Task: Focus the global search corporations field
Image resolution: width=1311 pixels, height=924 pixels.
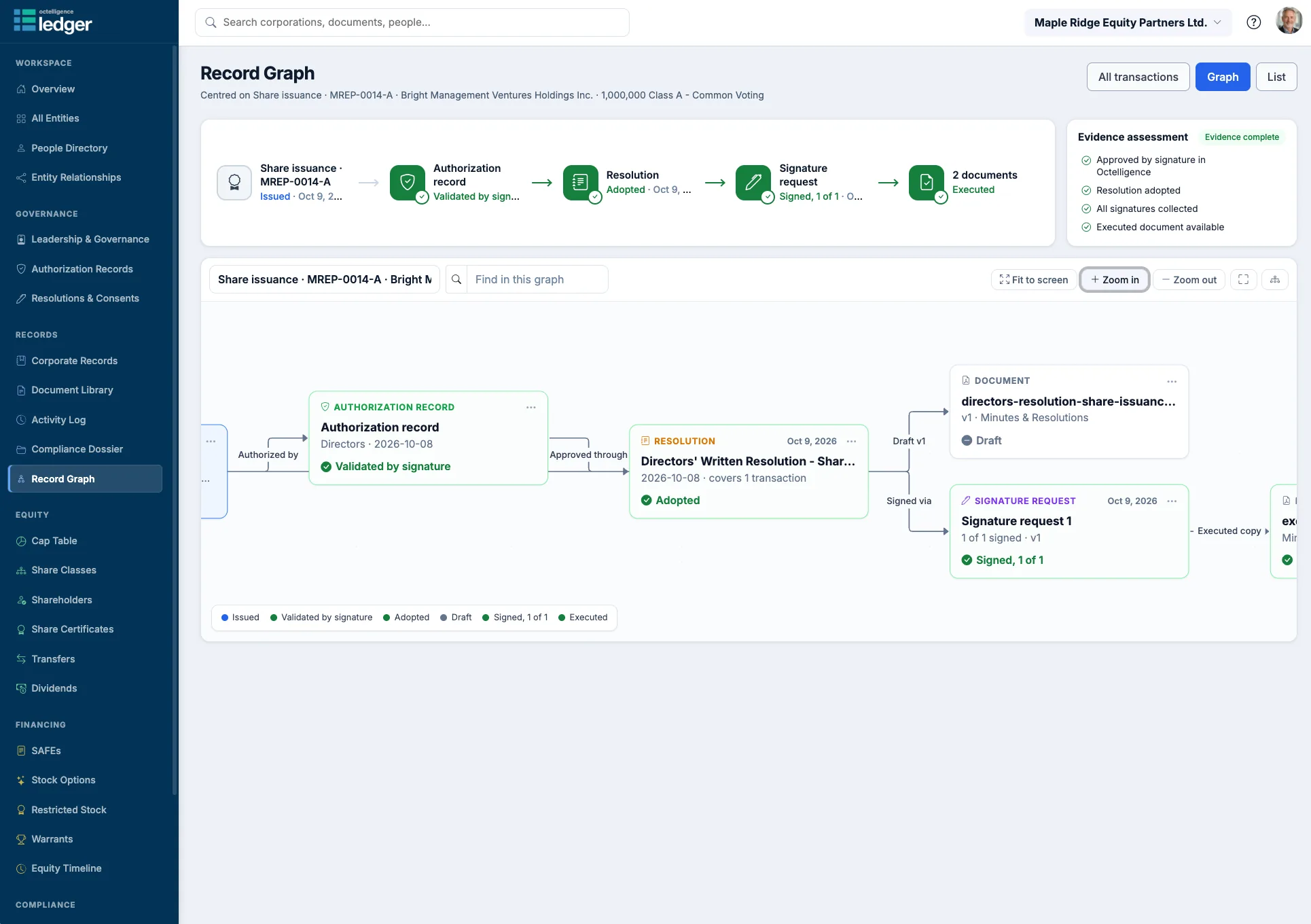Action: pos(412,22)
